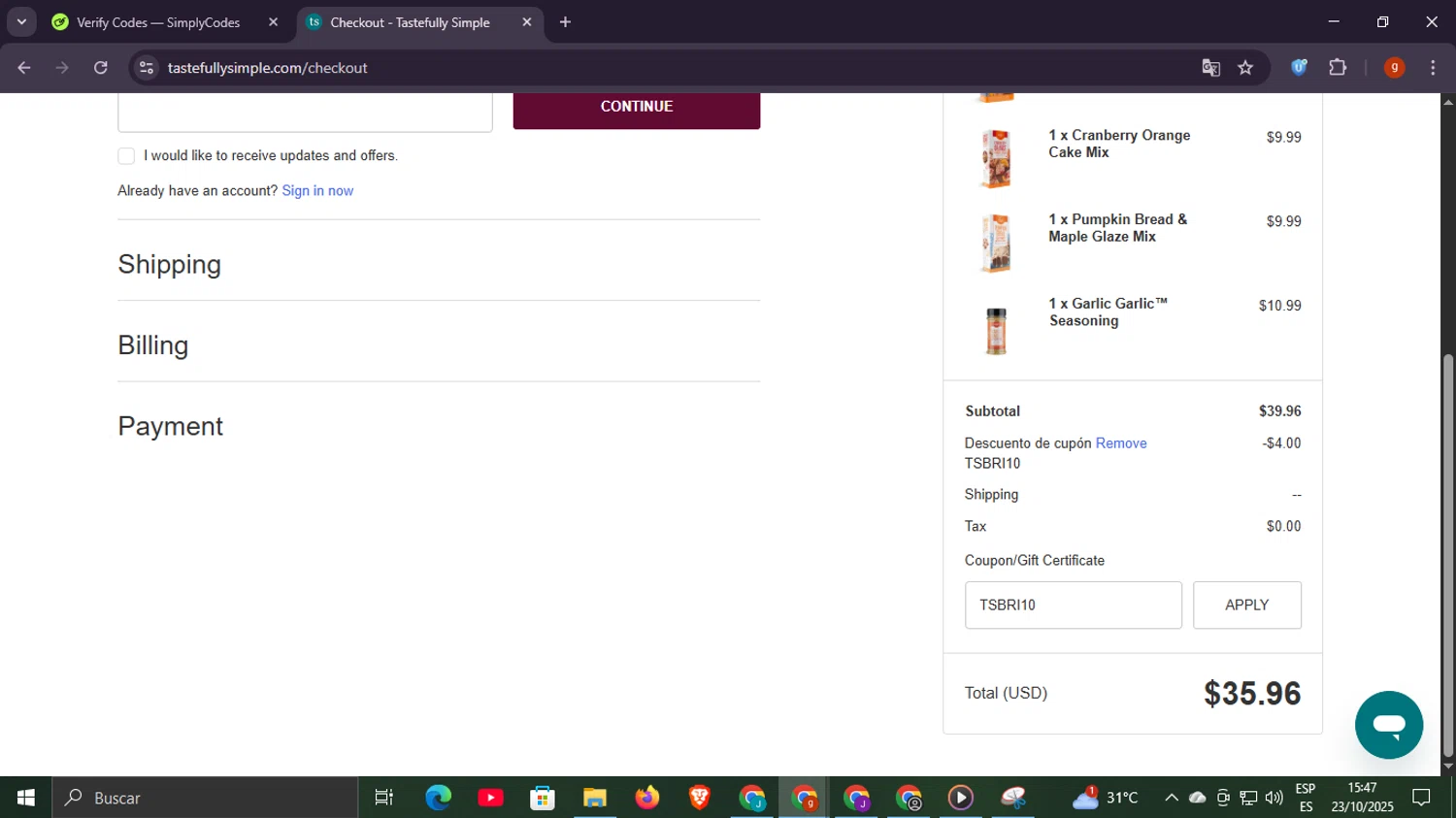Screen dimensions: 1456x818
Task: Click the APPLY coupon button
Action: tap(1247, 605)
